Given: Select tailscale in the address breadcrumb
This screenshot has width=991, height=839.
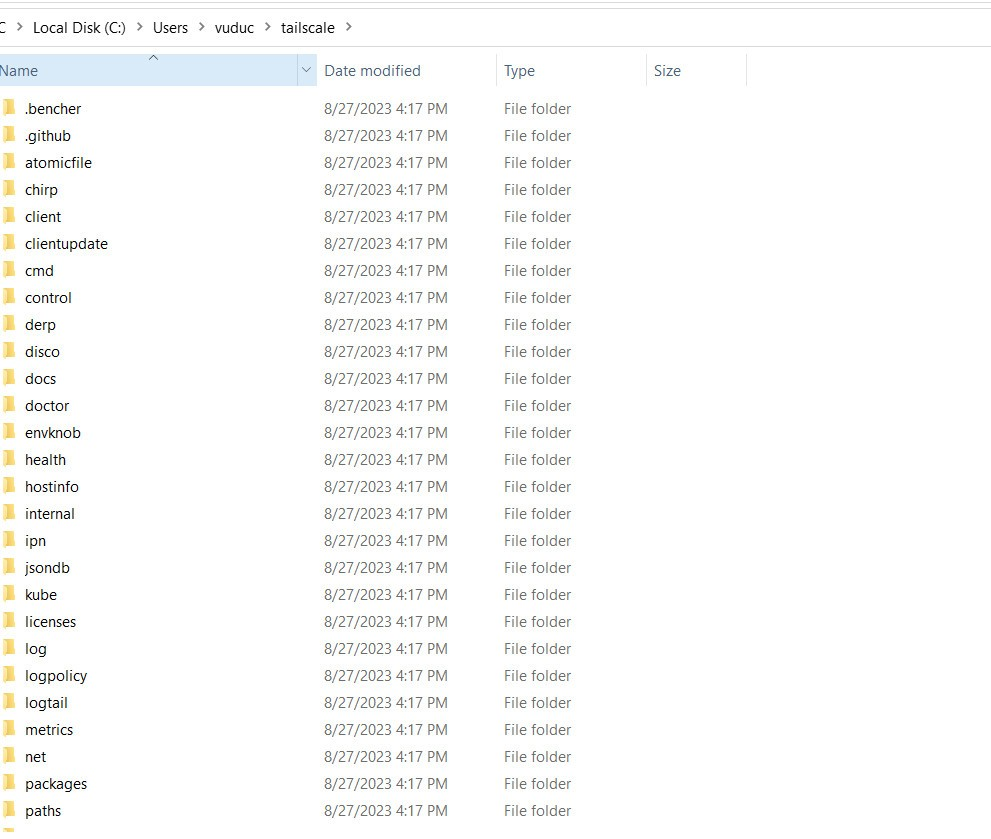Looking at the screenshot, I should click(308, 28).
